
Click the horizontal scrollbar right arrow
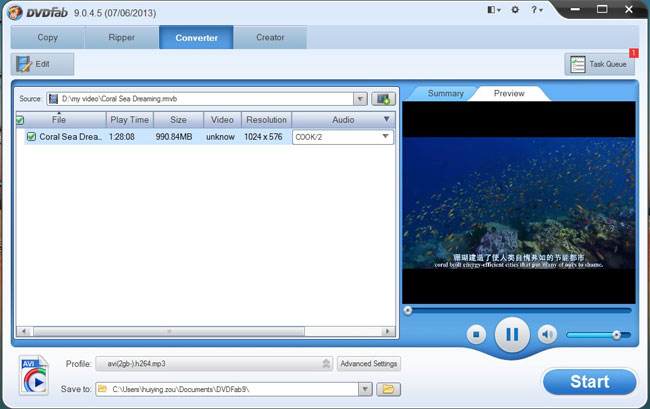388,332
